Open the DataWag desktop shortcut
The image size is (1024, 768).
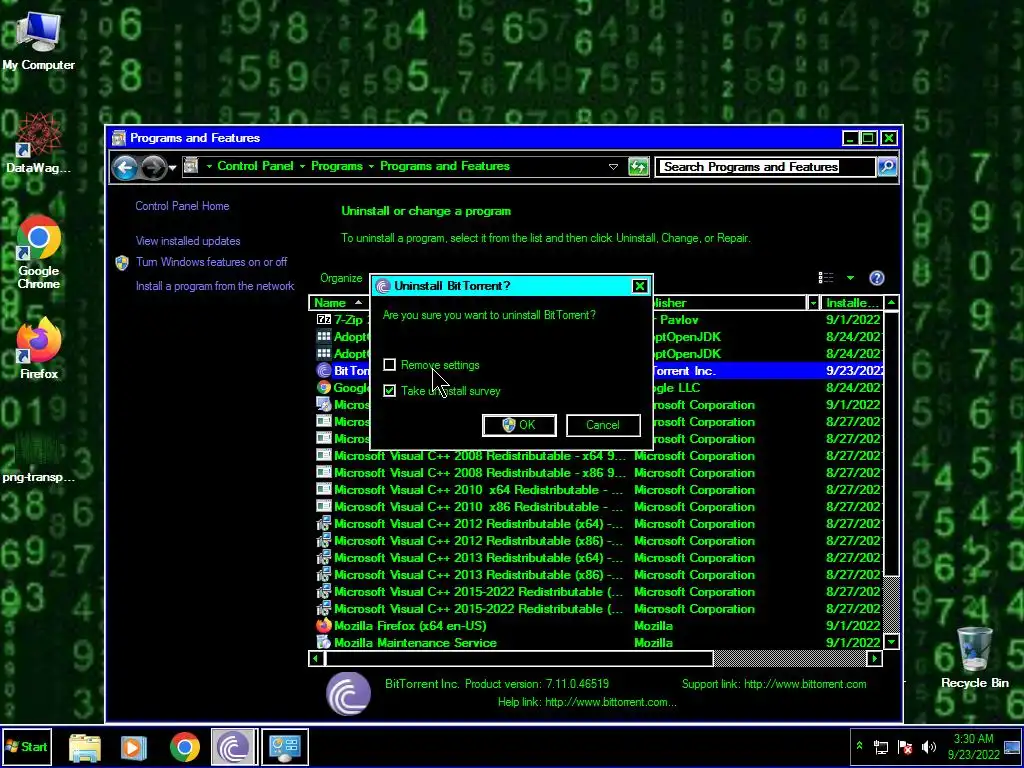point(38,143)
